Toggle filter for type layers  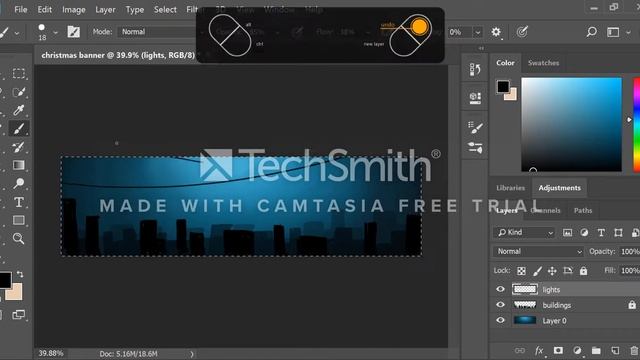[x=601, y=233]
